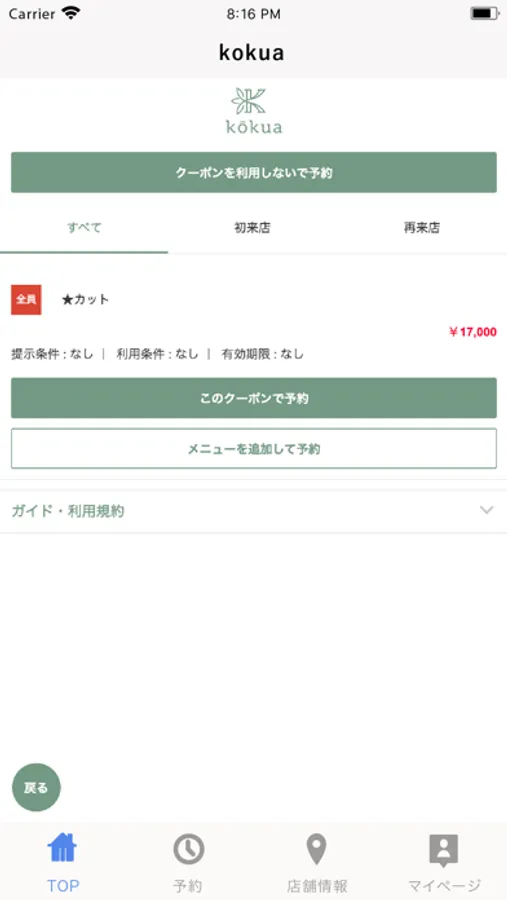Click メニューを追加して予約 button
507x900 pixels.
[254, 448]
